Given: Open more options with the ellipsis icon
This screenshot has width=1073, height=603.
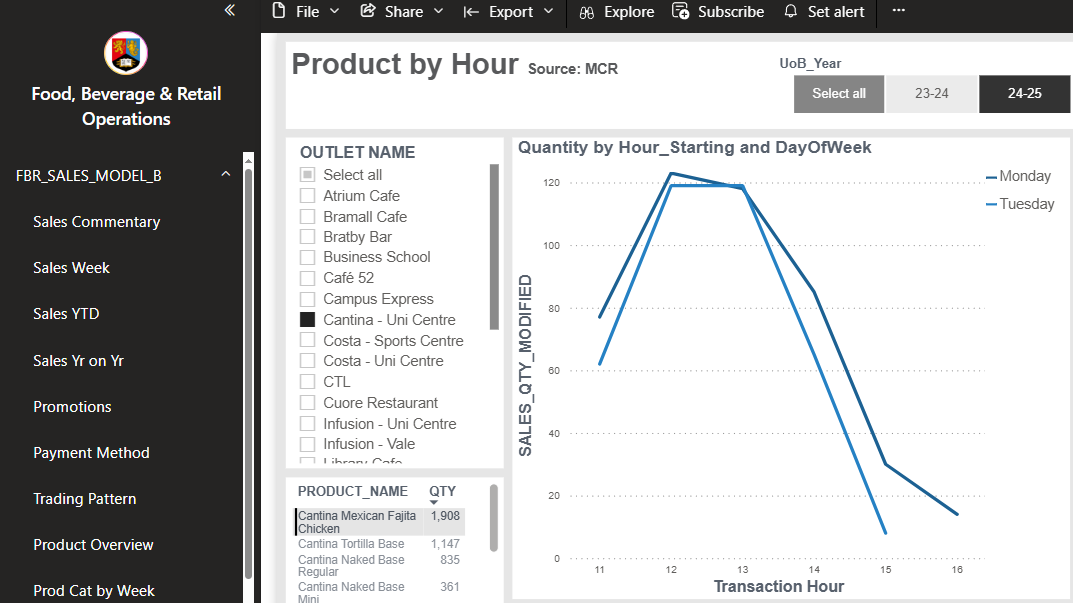Looking at the screenshot, I should coord(897,12).
